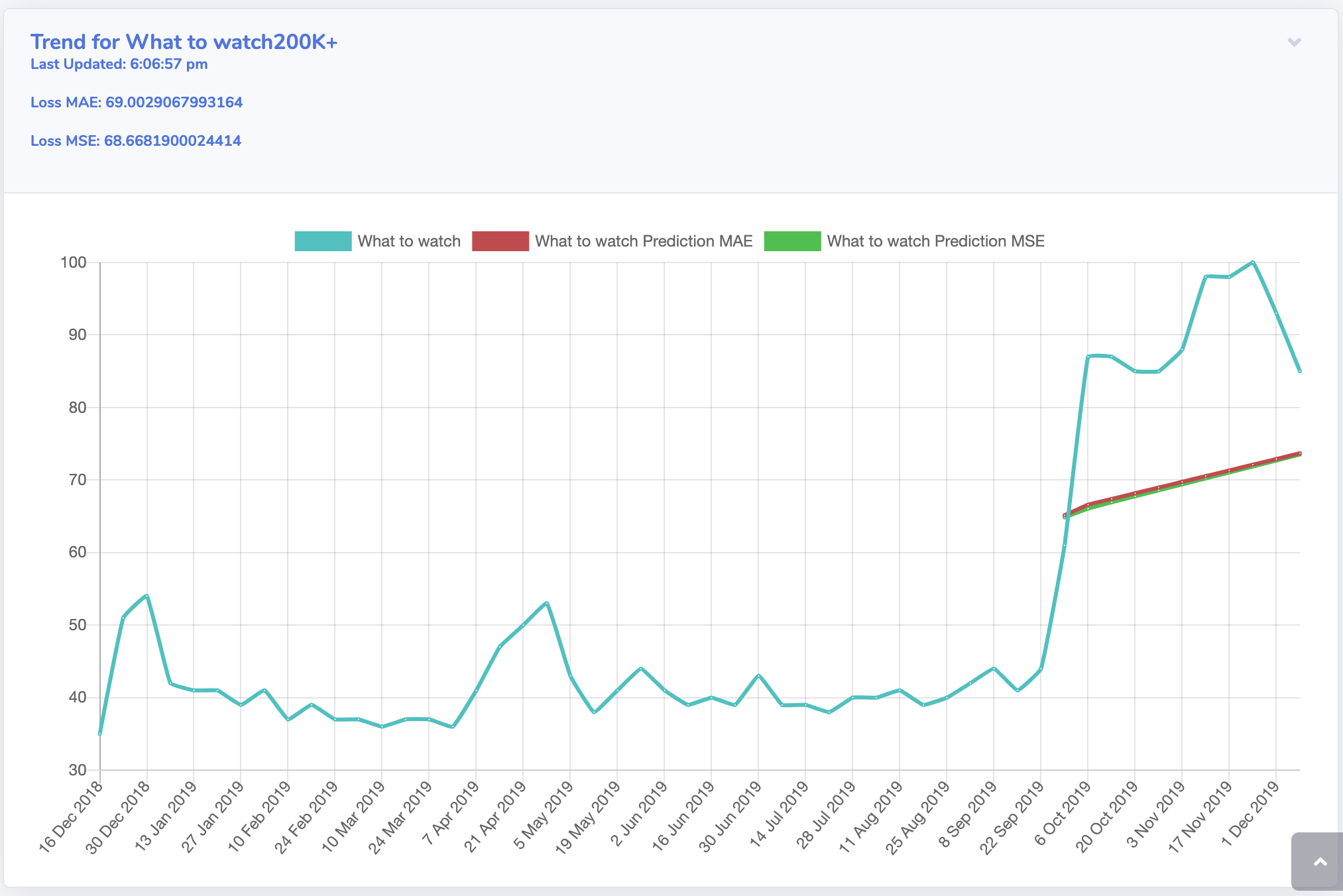Click the peak data point at 100
Image resolution: width=1343 pixels, height=896 pixels.
tap(1253, 262)
